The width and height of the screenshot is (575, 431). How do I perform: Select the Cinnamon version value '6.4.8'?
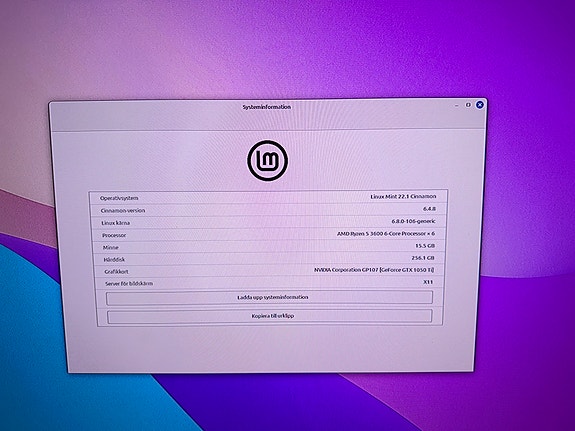429,209
